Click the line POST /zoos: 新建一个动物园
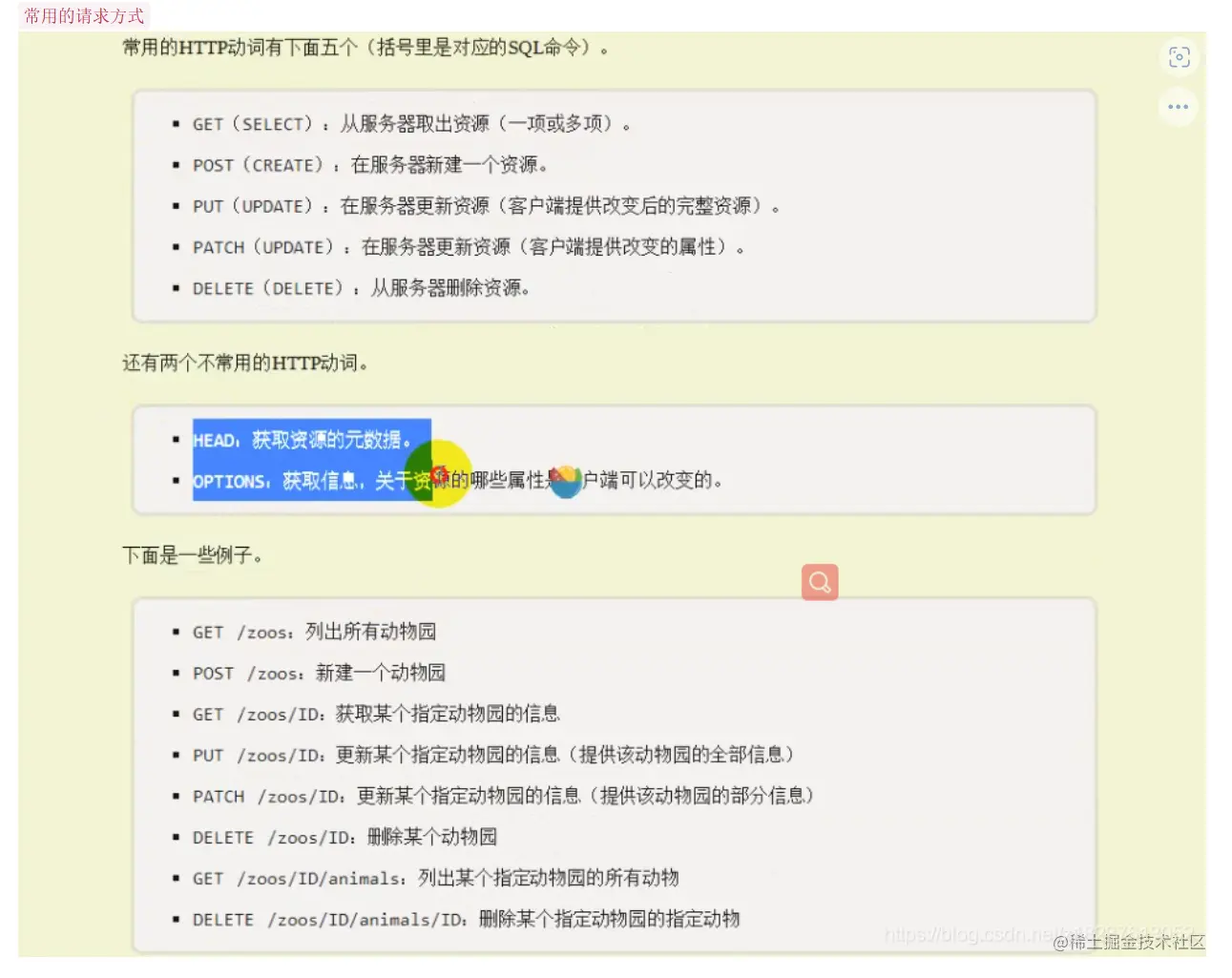This screenshot has height=978, width=1232. [320, 673]
